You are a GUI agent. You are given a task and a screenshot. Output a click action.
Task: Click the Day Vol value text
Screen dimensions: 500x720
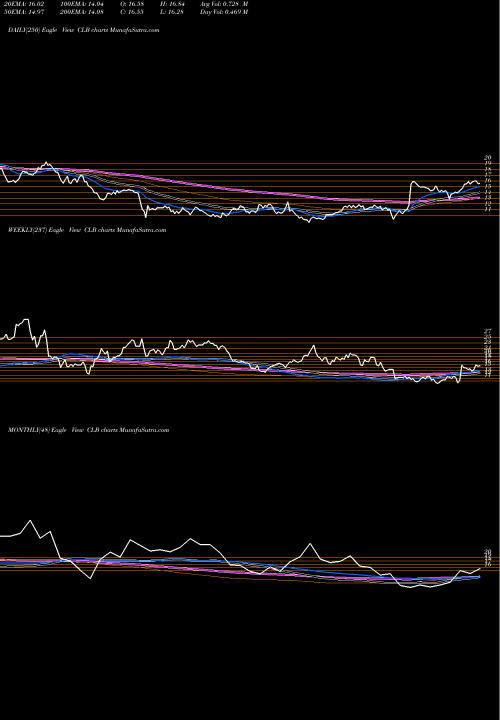[x=224, y=12]
